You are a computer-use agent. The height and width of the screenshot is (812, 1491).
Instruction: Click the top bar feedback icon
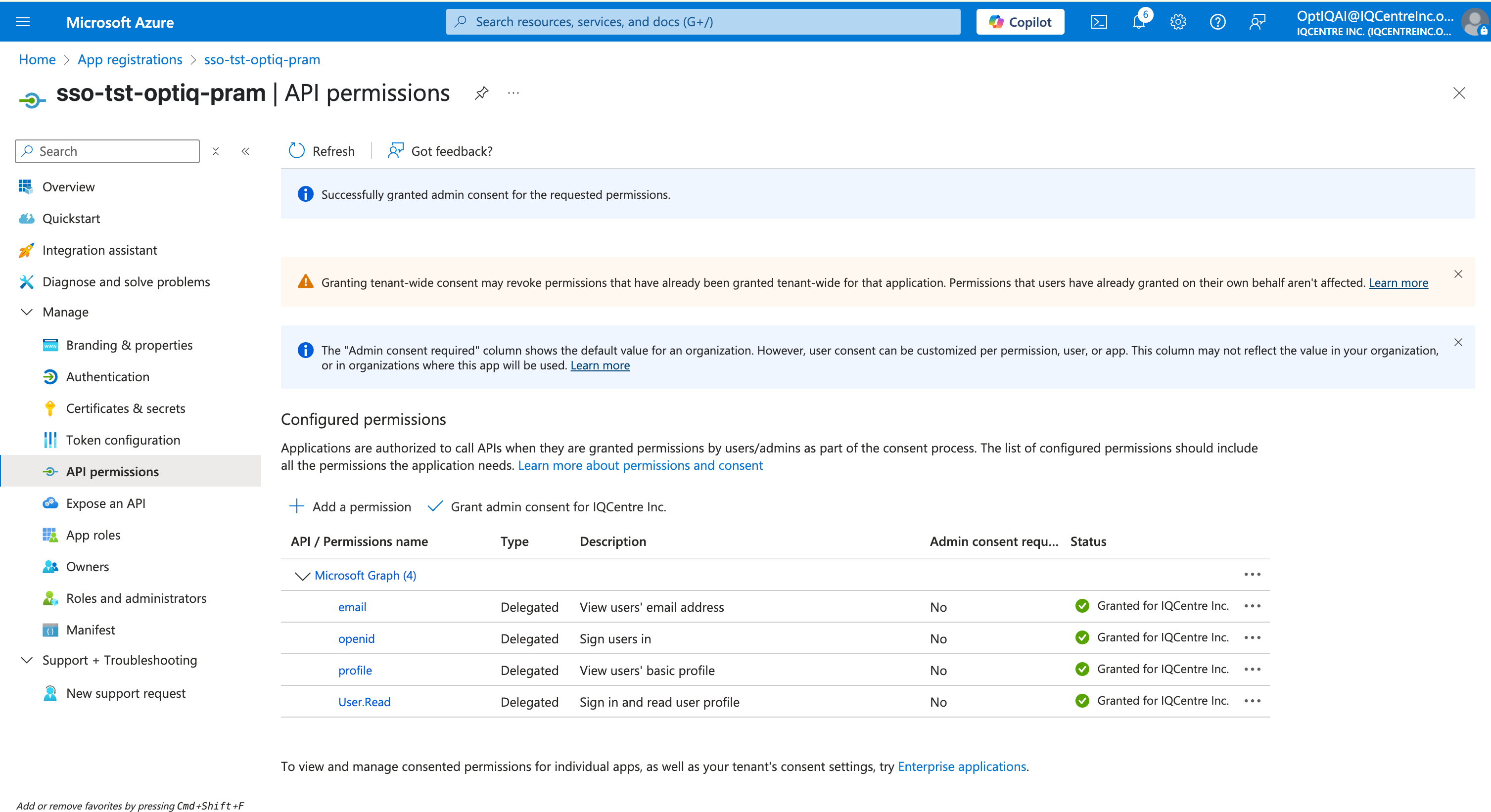tap(1257, 22)
